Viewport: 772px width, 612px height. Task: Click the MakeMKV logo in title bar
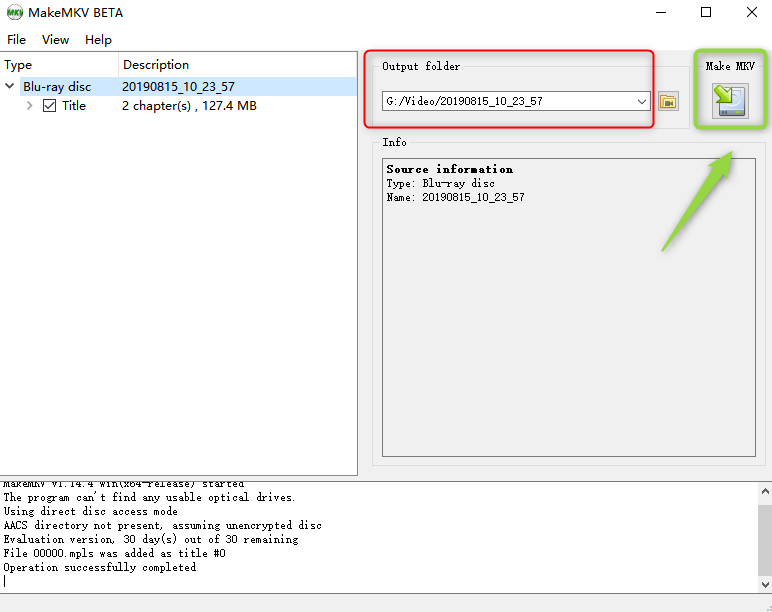(15, 12)
